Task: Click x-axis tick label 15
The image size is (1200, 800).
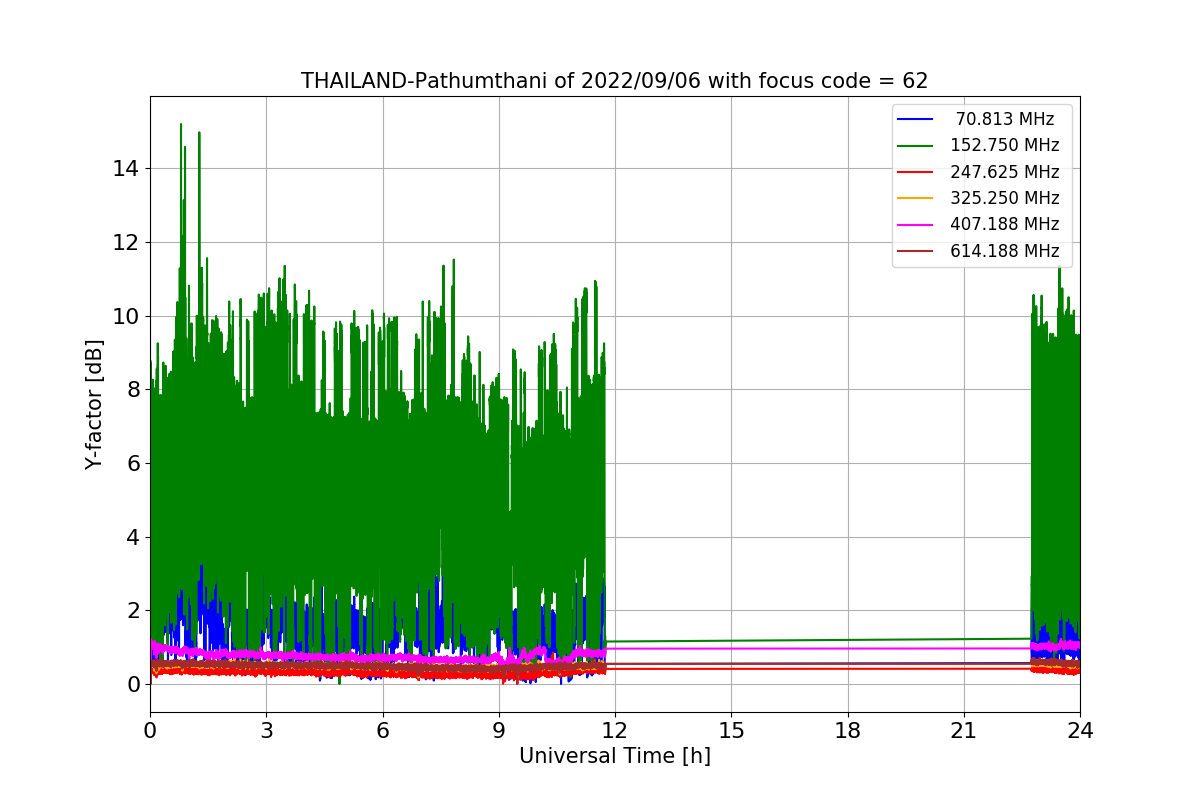Action: pos(731,729)
